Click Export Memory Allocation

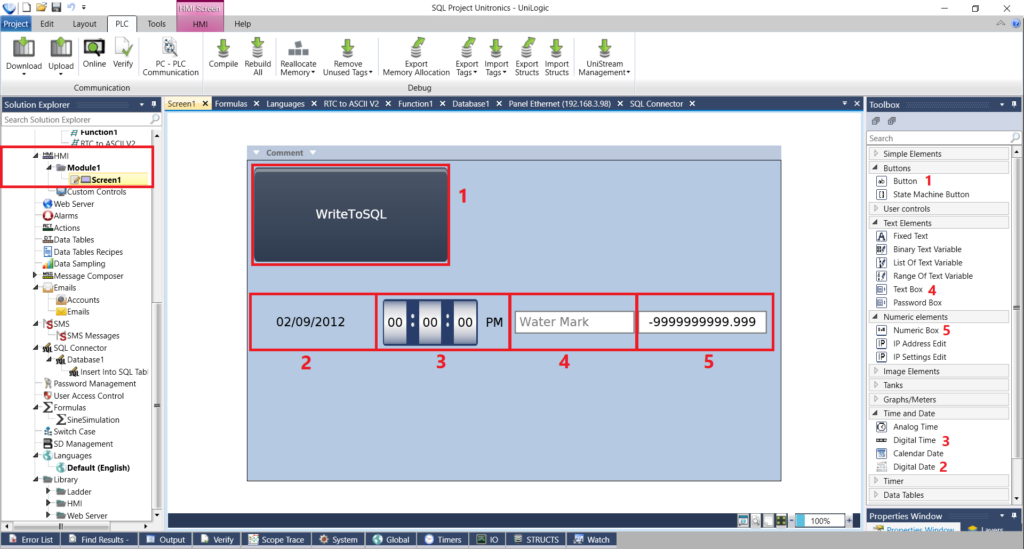[x=416, y=57]
